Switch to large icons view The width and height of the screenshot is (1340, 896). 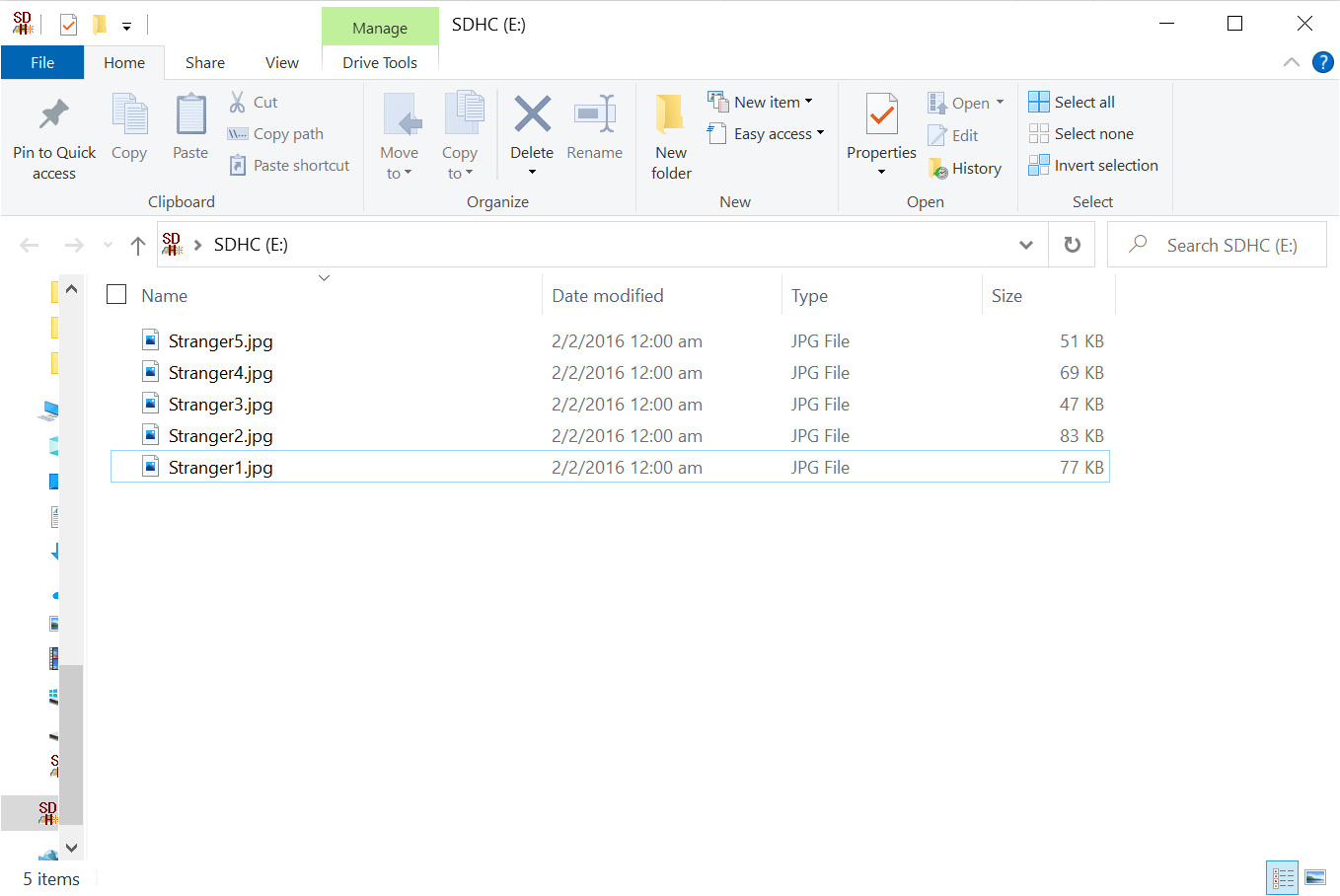1314,877
